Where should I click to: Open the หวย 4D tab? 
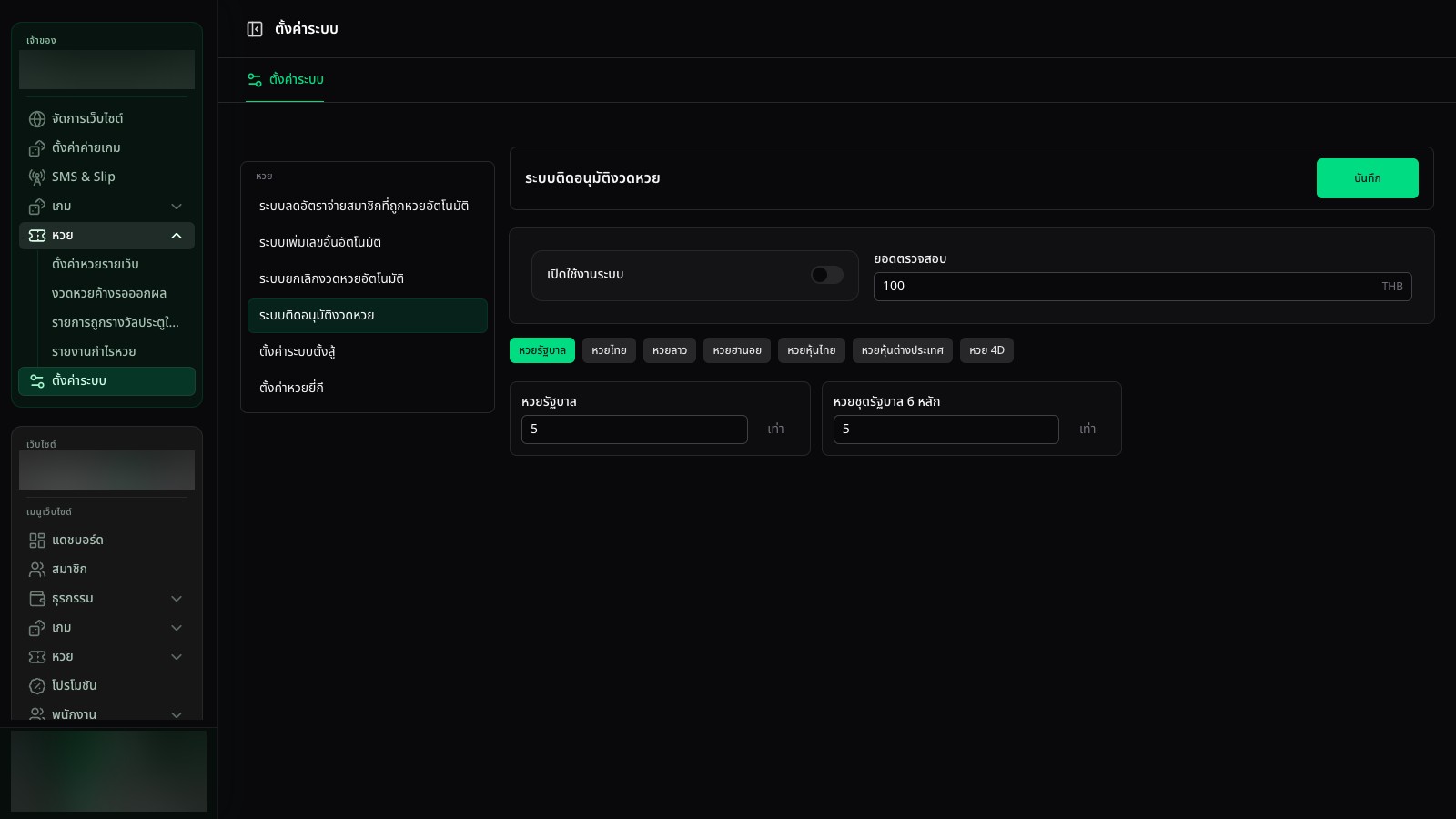(986, 350)
